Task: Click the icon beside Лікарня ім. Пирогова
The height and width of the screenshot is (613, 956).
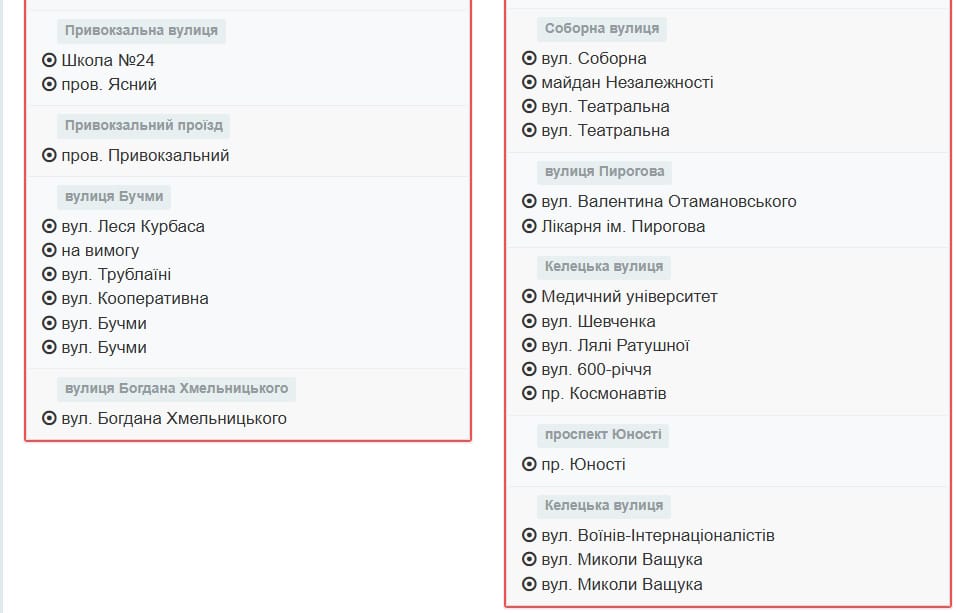Action: pyautogui.click(x=527, y=226)
